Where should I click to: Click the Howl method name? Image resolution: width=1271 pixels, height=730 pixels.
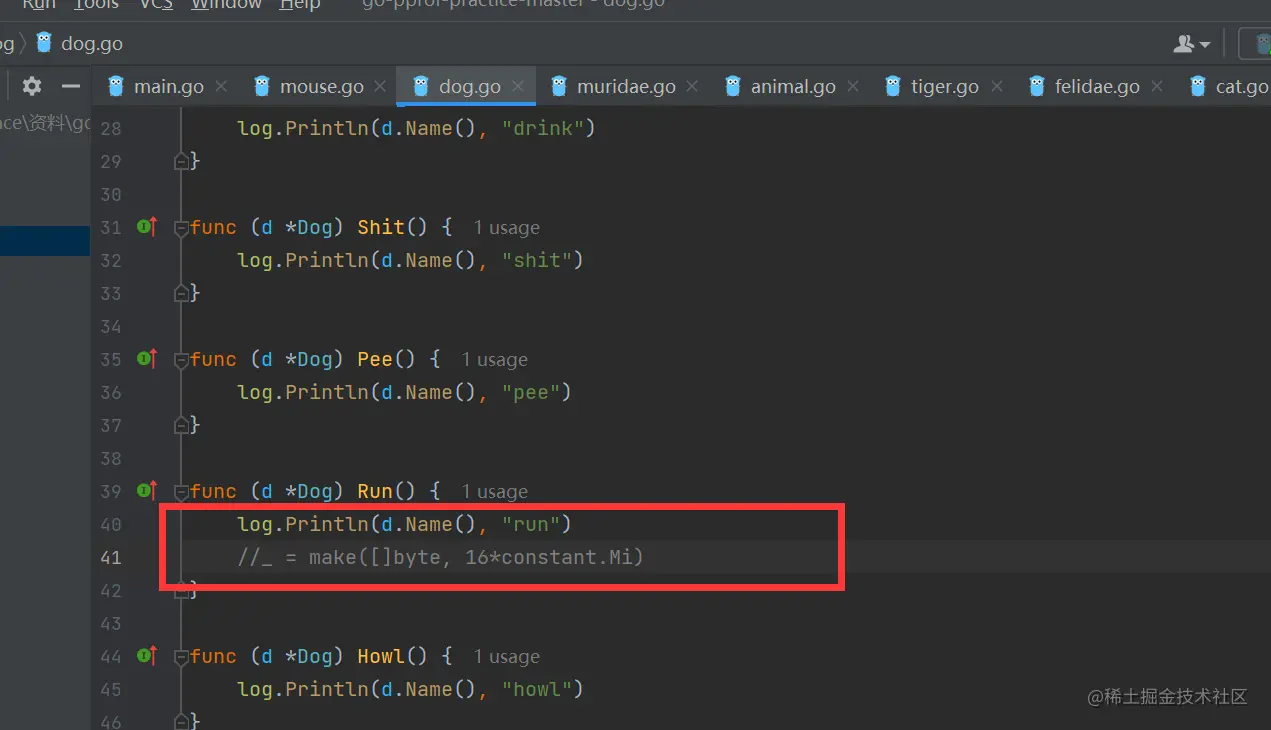tap(381, 656)
